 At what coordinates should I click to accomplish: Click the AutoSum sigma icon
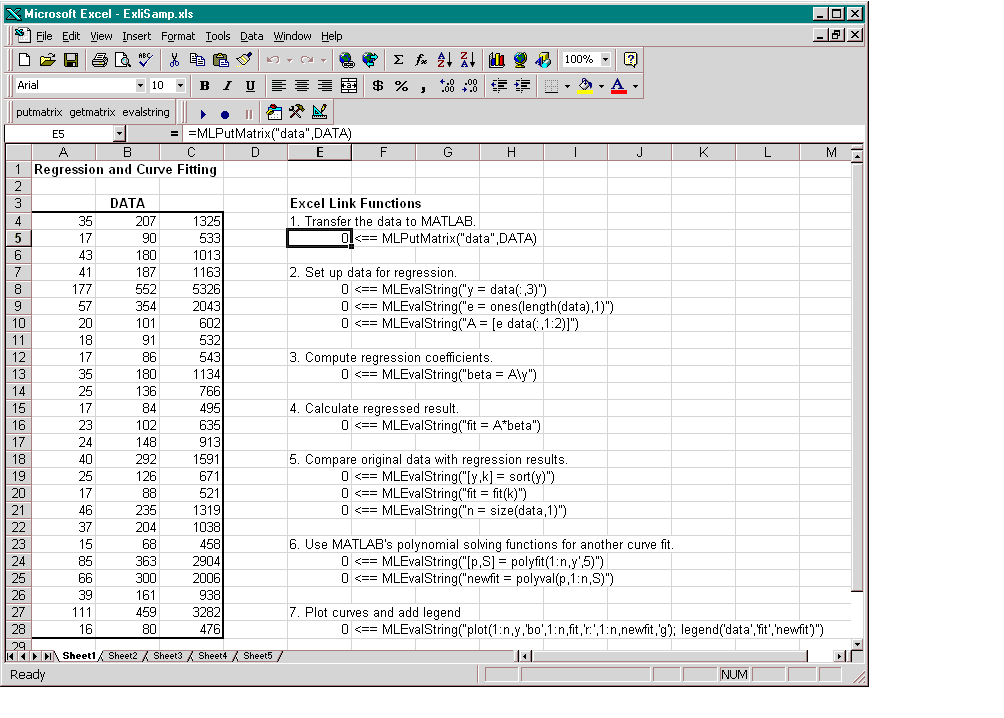point(398,60)
